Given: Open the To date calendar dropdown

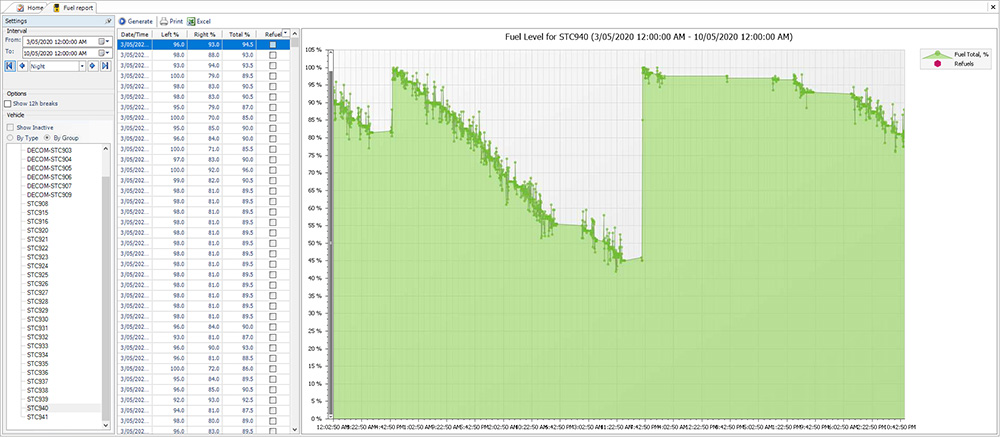Looking at the screenshot, I should (105, 53).
